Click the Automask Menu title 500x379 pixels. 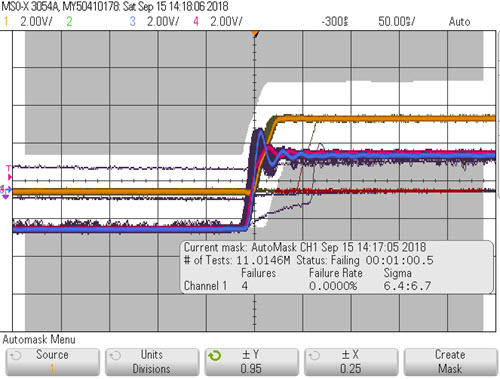[x=39, y=340]
